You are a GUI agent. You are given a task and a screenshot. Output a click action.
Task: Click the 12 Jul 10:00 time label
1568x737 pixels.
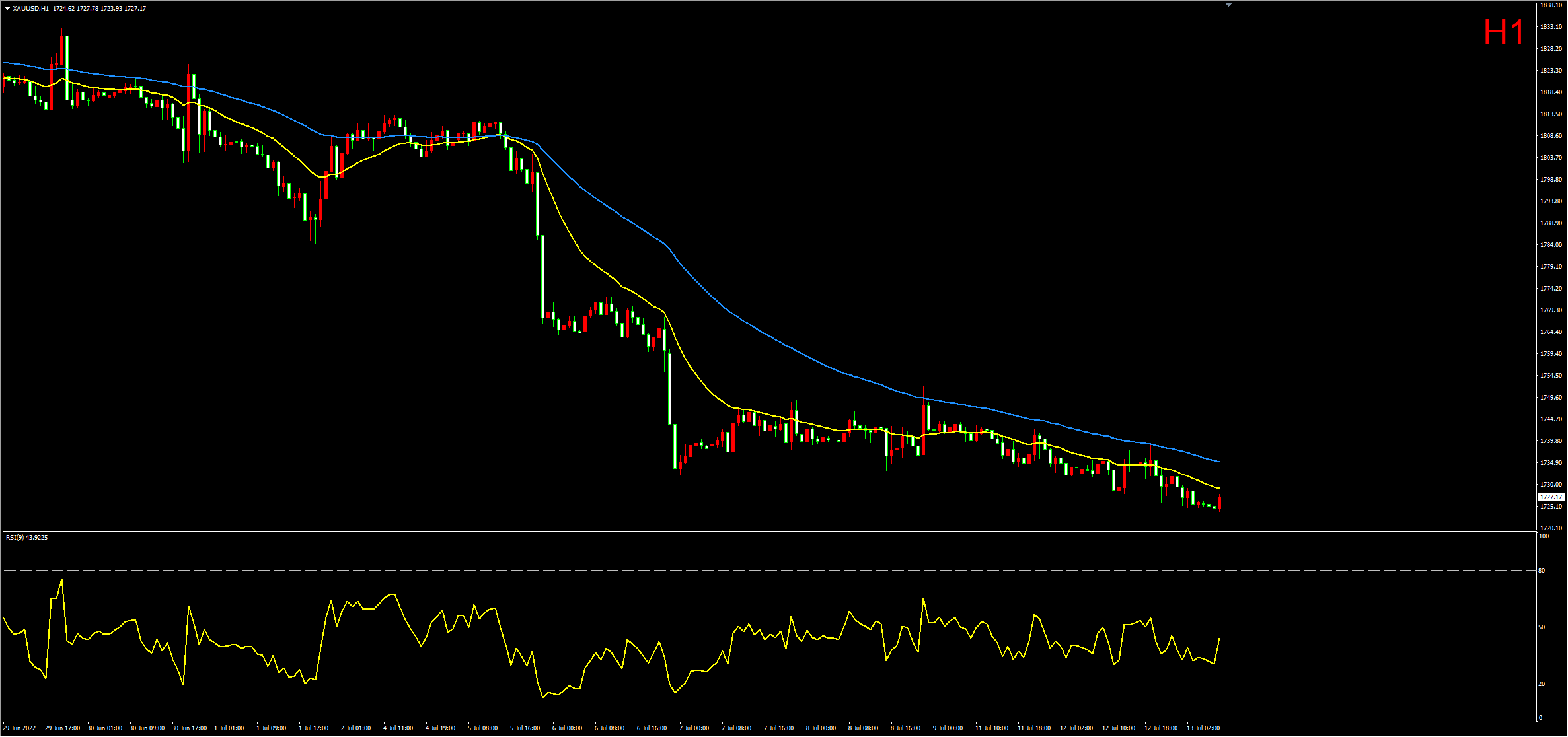click(1119, 728)
